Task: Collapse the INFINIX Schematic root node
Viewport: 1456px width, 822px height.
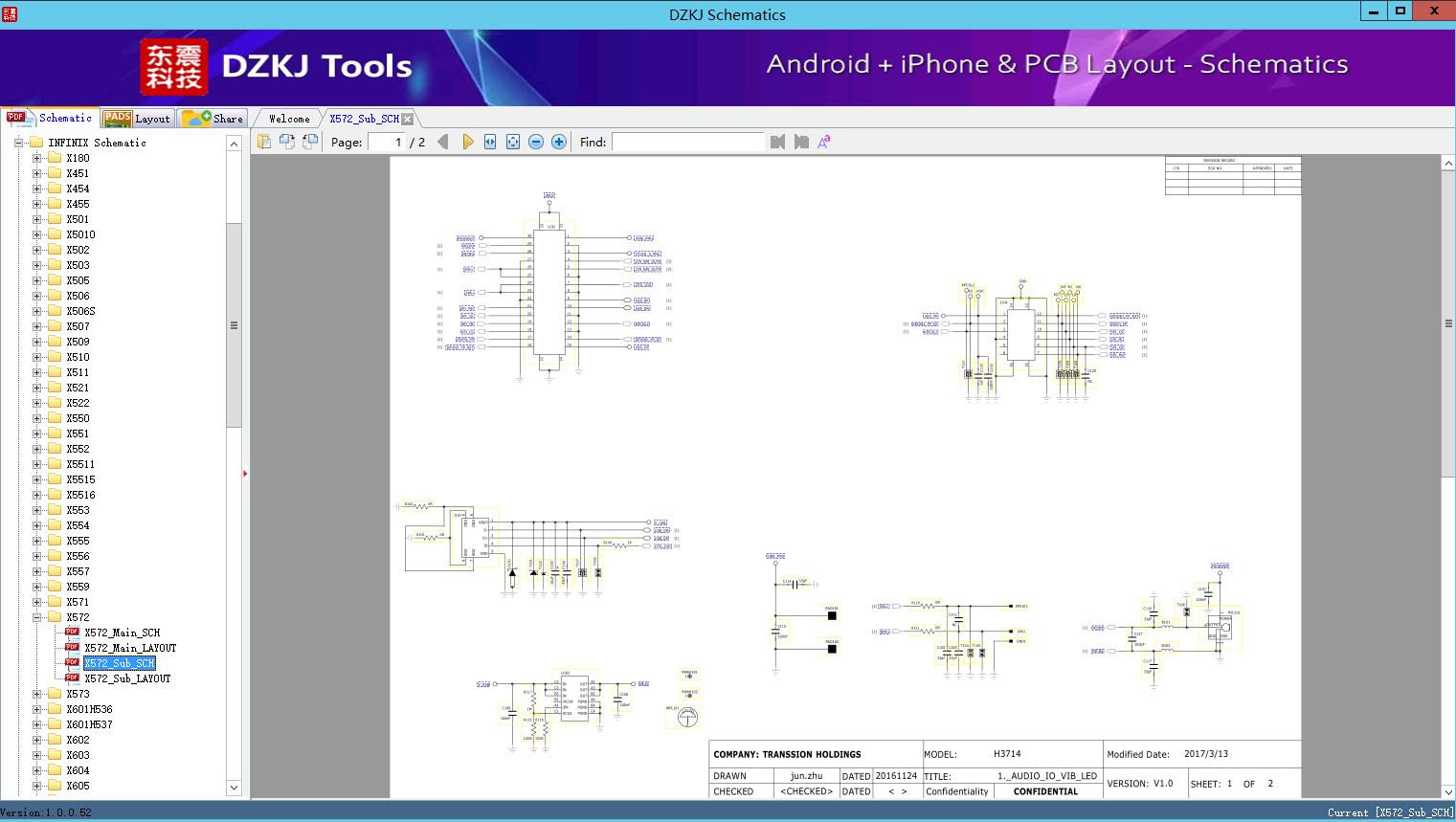Action: click(x=18, y=143)
